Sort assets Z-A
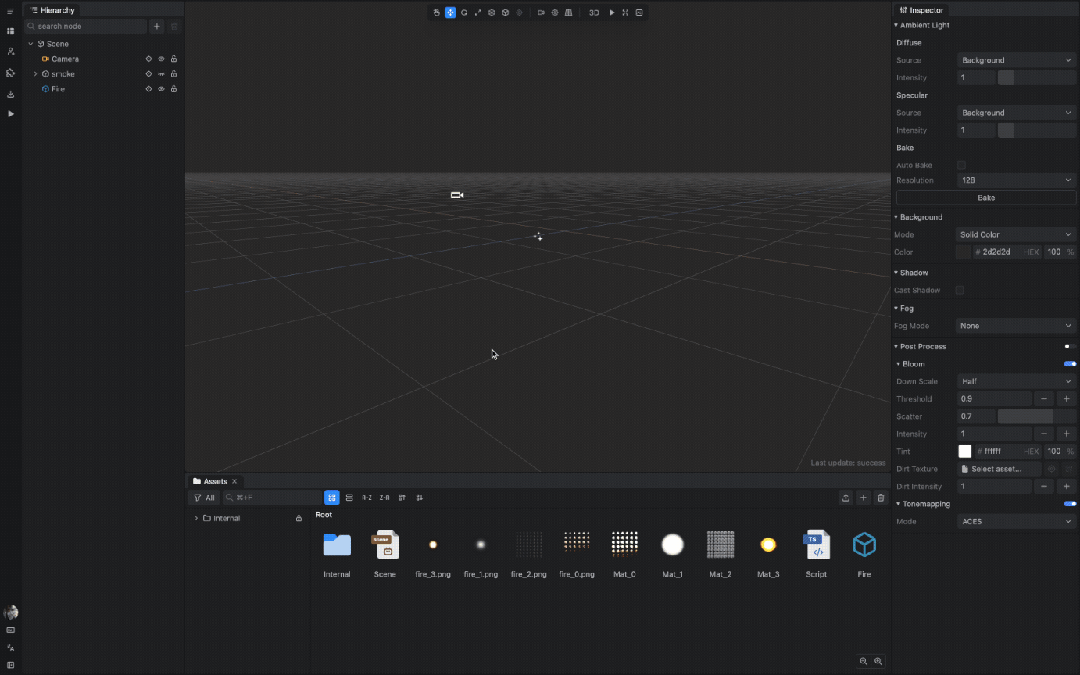This screenshot has width=1080, height=675. tap(384, 497)
